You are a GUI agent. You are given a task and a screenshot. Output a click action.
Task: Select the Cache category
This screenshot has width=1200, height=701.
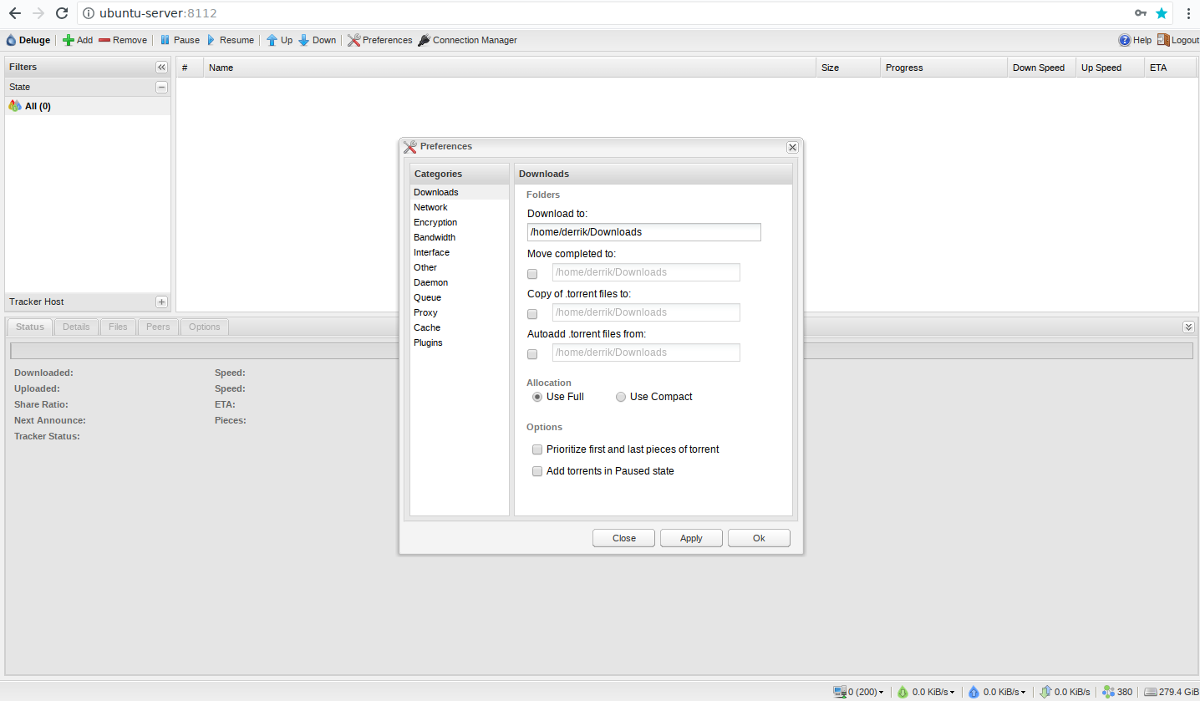pyautogui.click(x=459, y=327)
